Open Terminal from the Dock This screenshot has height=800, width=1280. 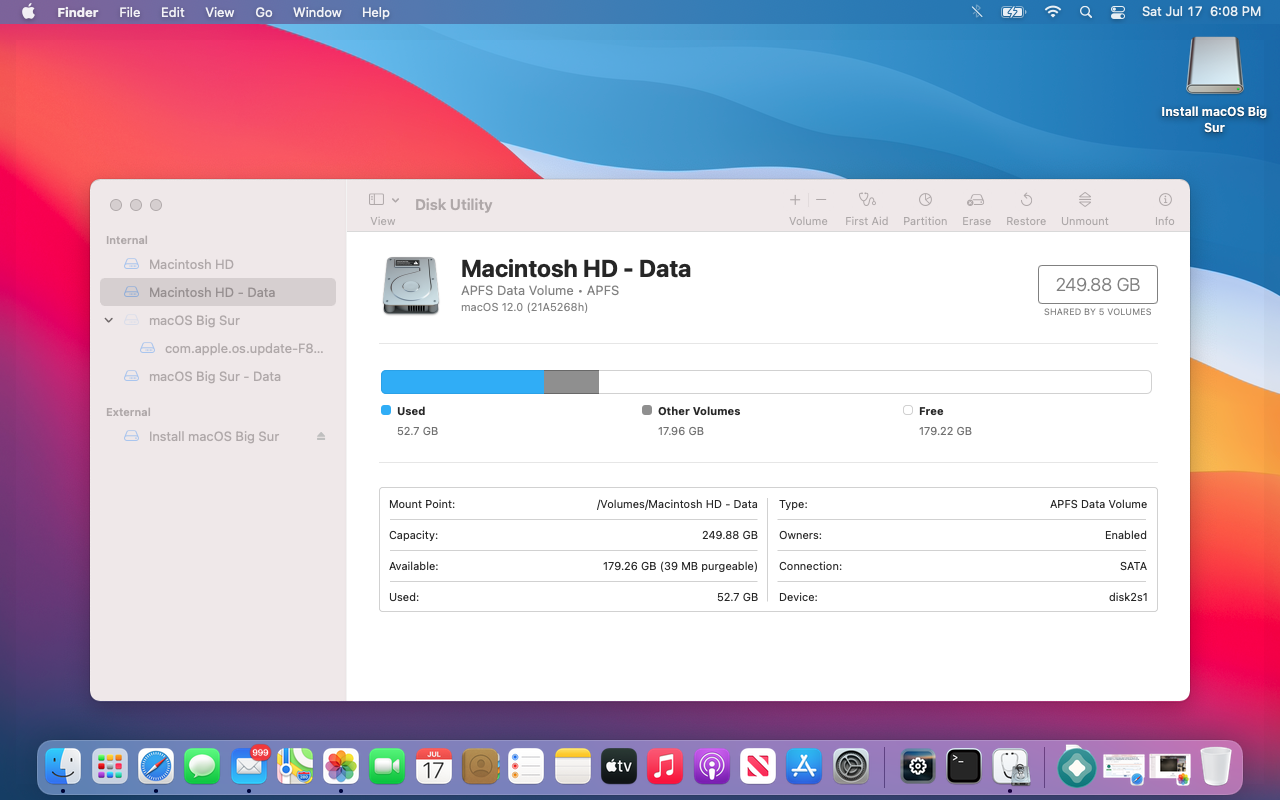click(x=964, y=767)
